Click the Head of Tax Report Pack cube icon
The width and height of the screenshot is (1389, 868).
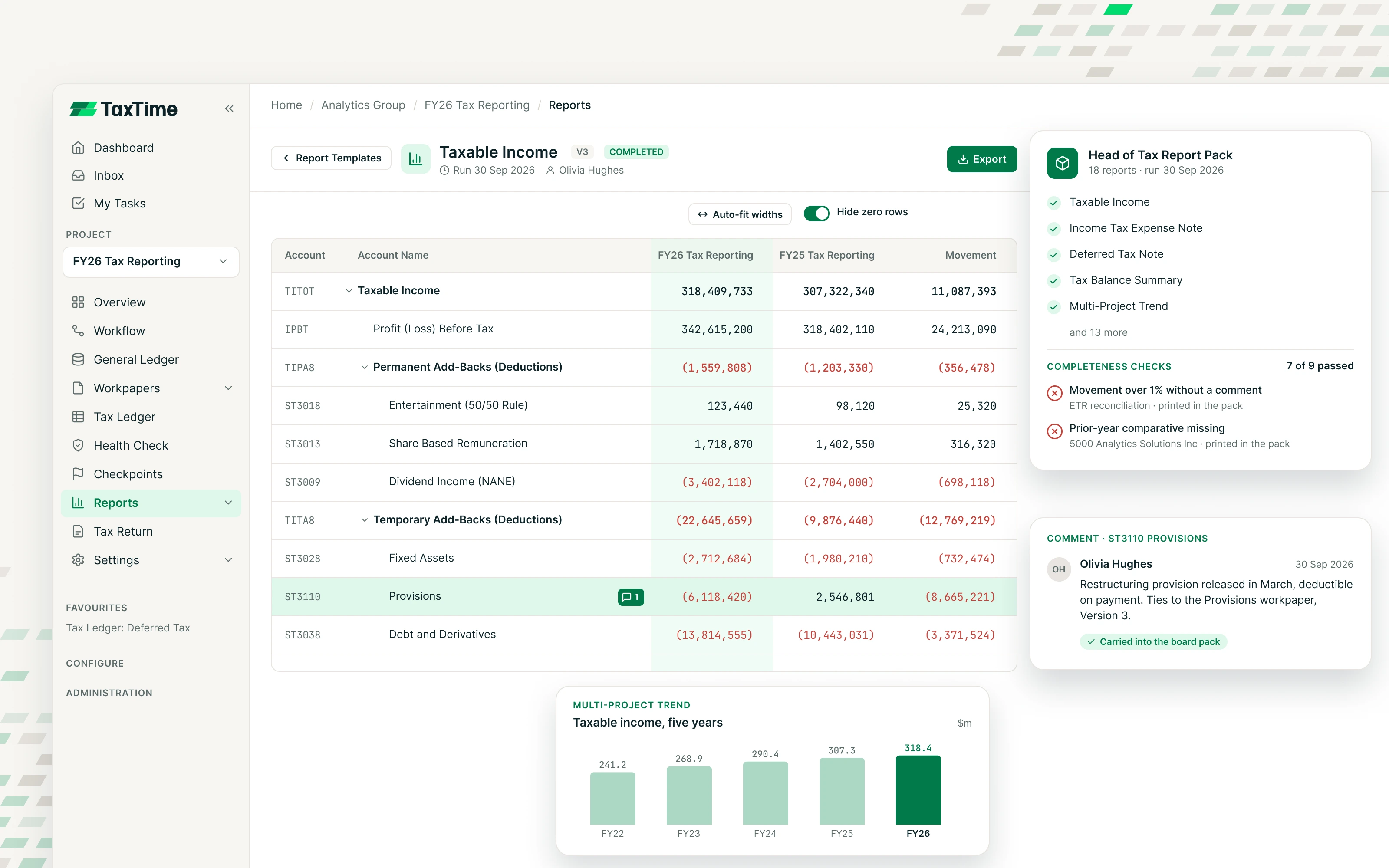(1063, 163)
